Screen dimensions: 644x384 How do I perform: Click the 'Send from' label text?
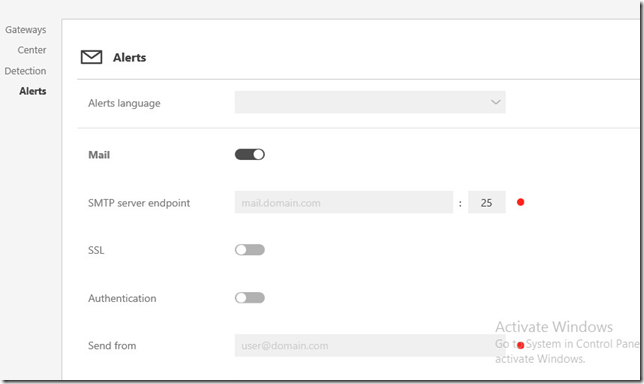[x=112, y=346]
